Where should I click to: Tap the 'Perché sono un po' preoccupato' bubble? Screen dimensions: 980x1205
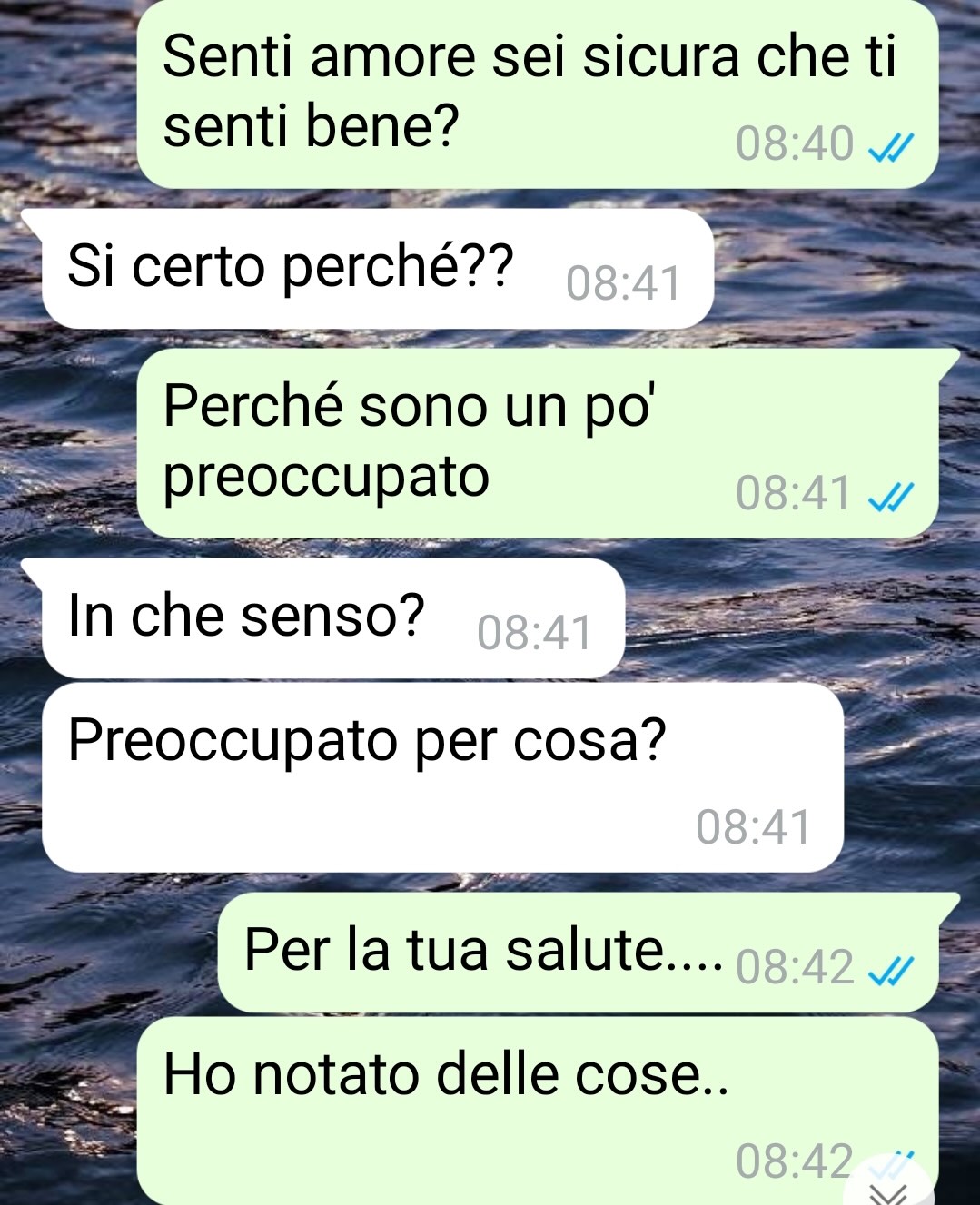click(x=537, y=443)
